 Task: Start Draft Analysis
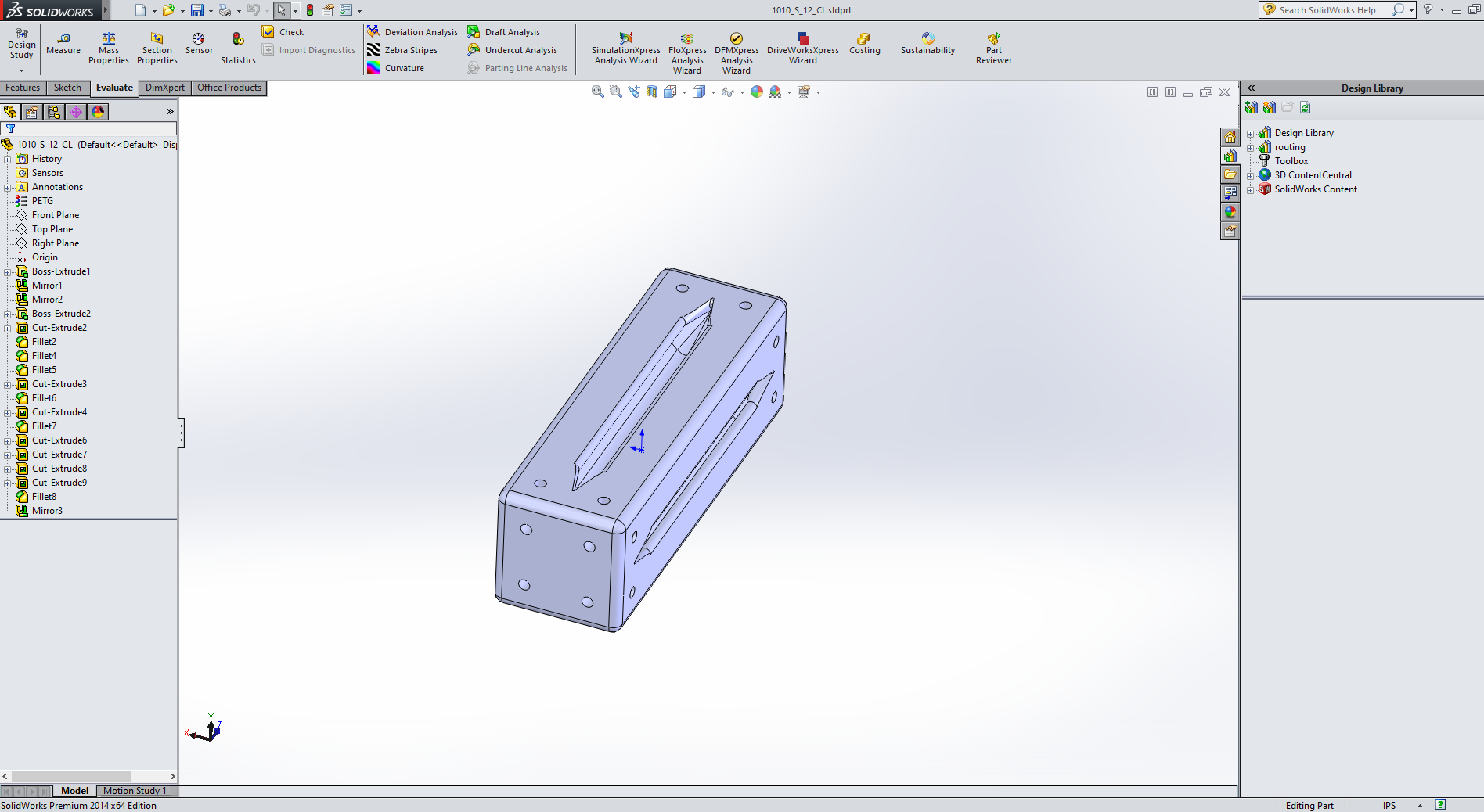tap(504, 32)
